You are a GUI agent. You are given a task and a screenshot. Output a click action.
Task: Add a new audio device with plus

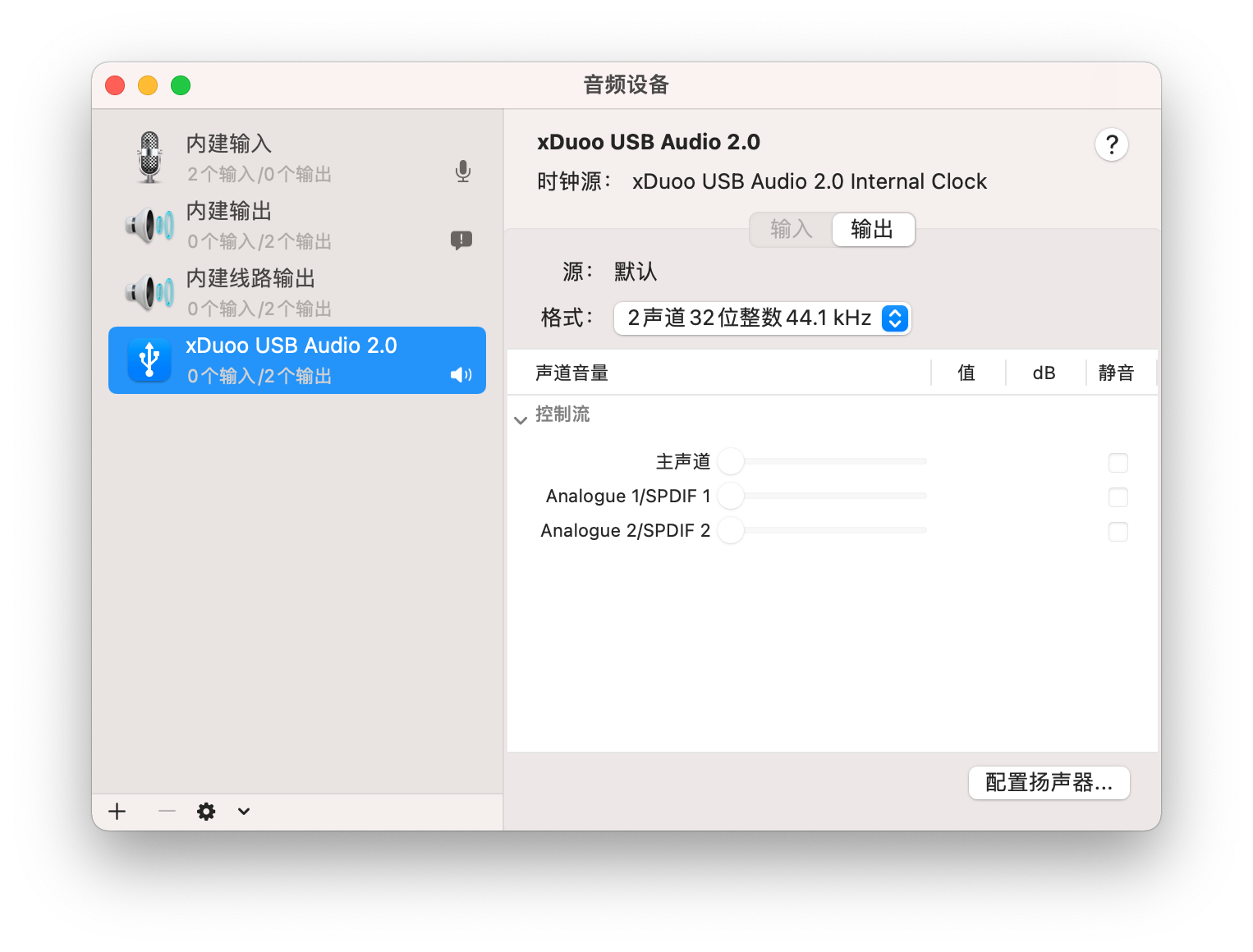pos(117,812)
